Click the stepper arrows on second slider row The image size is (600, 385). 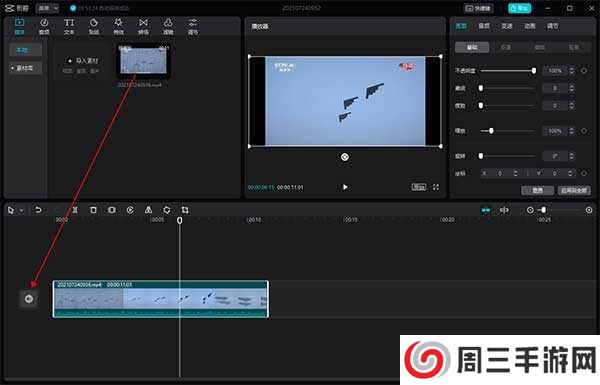pos(571,88)
